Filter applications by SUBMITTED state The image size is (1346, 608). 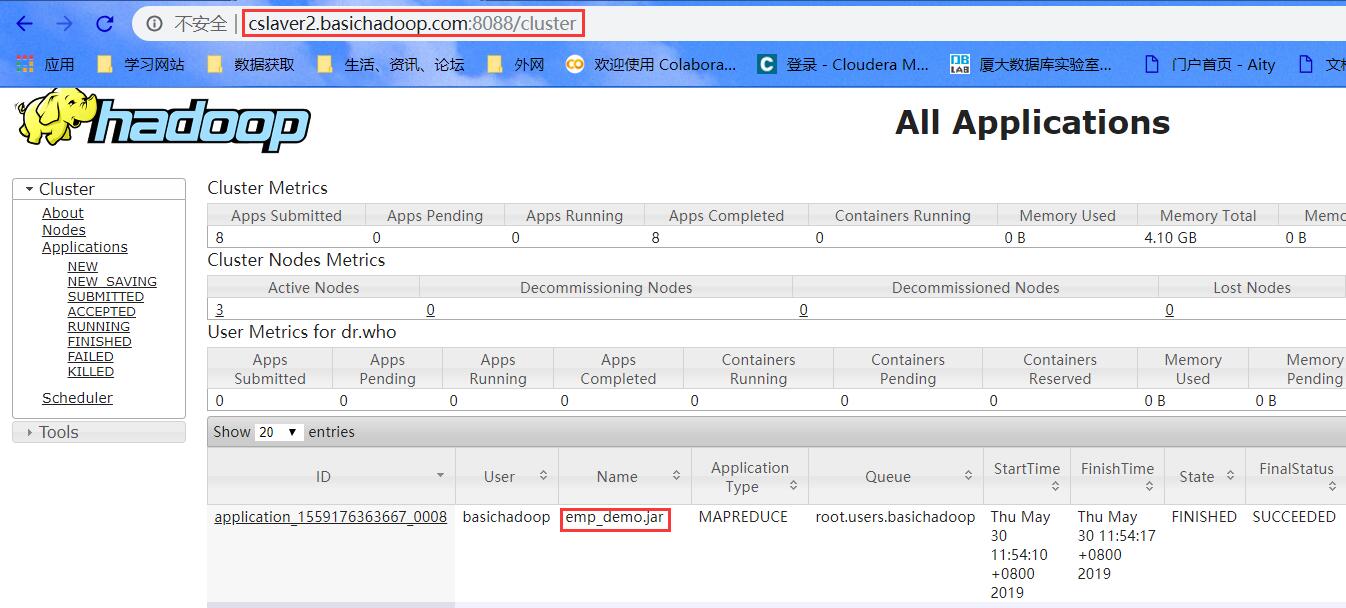coord(106,297)
